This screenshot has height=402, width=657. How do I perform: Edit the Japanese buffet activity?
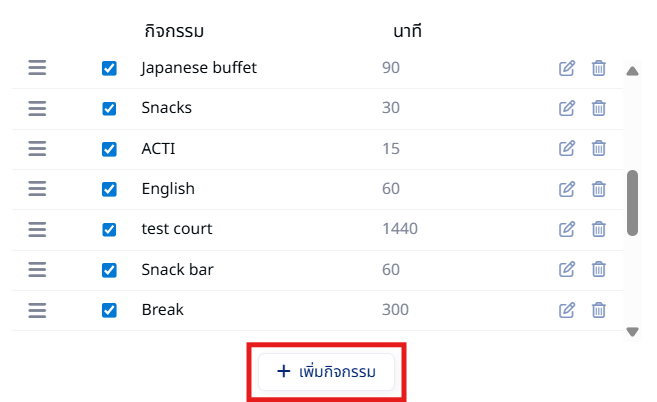tap(566, 68)
